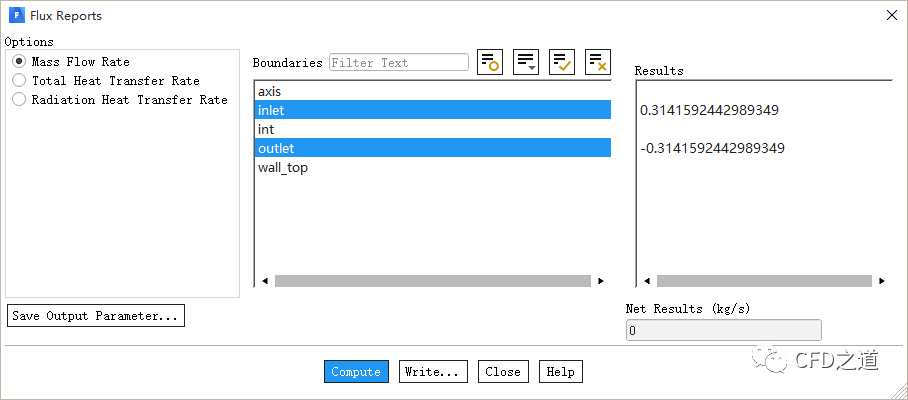
Task: Click the deselect all boundaries icon
Action: click(x=598, y=62)
